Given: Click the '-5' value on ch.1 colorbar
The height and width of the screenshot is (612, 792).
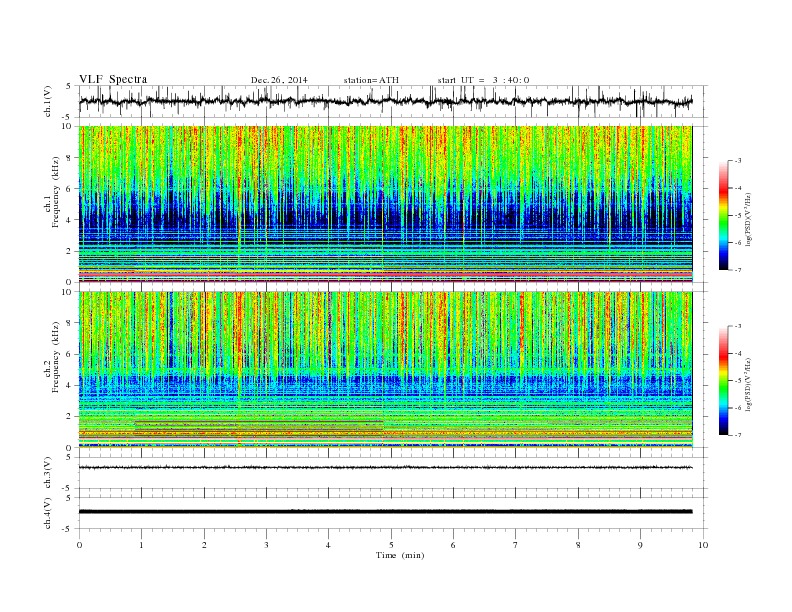Looking at the screenshot, I should (x=737, y=216).
